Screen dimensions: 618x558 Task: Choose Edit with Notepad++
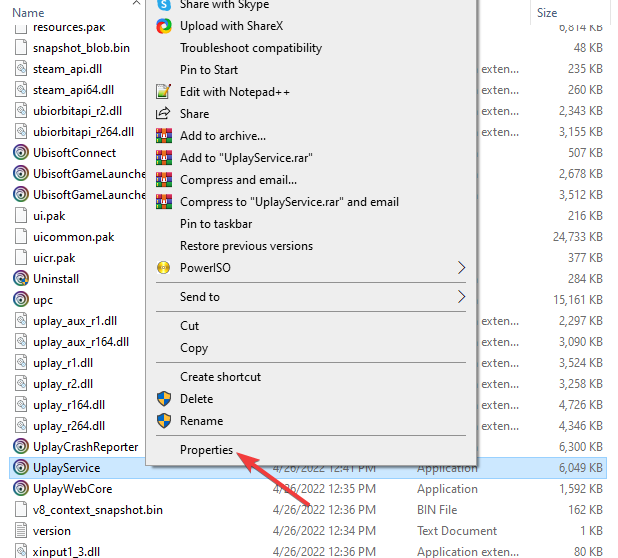pos(235,92)
